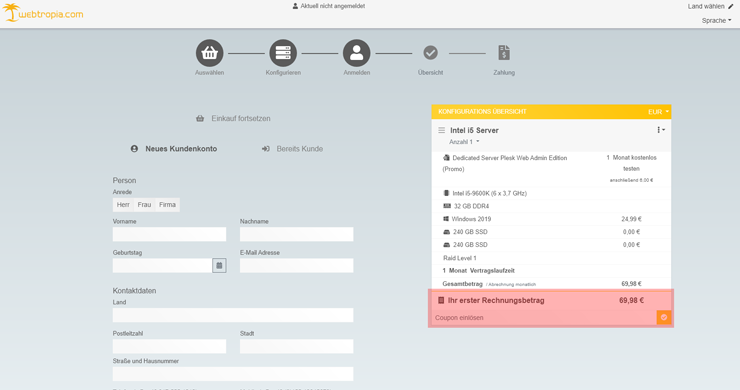The width and height of the screenshot is (740, 390).
Task: Click the Coupon einlösen input field
Action: 545,318
